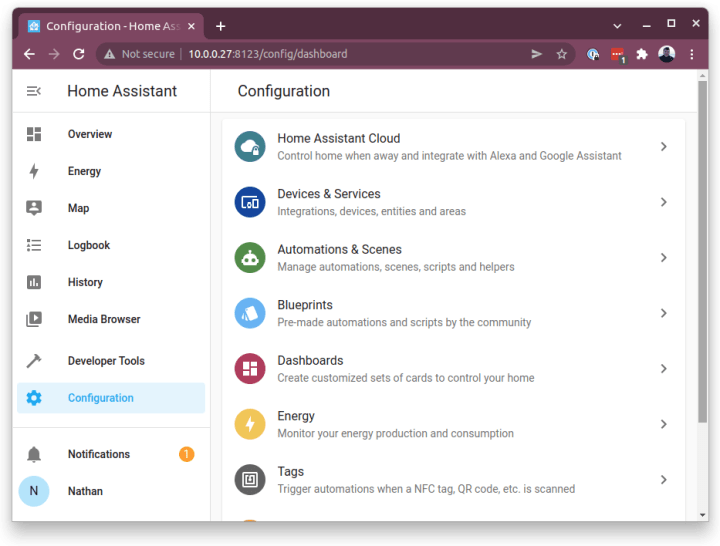Open Notifications panel from sidebar
720x546 pixels.
[x=111, y=454]
